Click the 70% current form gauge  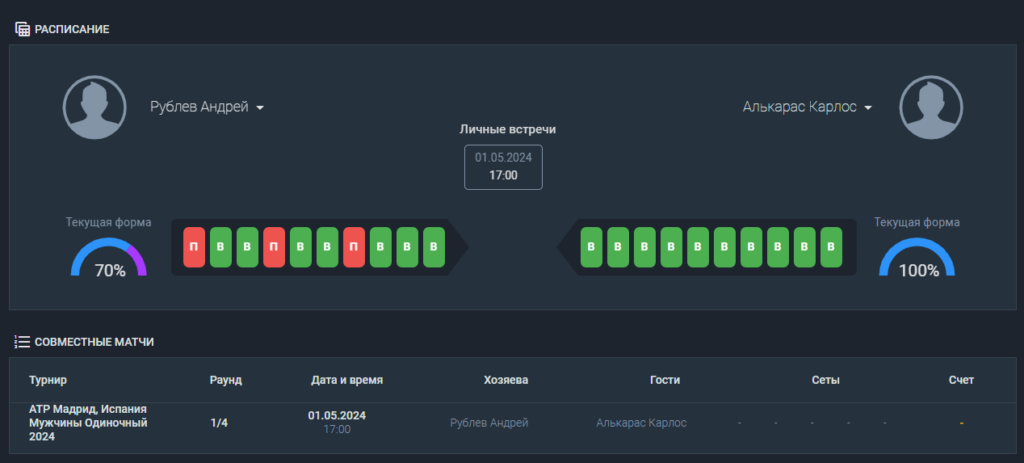click(x=109, y=257)
